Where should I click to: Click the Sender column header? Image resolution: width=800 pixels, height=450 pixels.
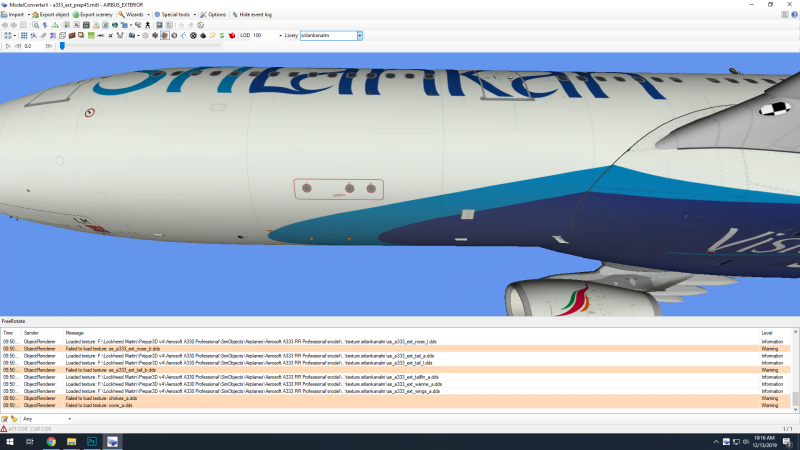coord(31,333)
